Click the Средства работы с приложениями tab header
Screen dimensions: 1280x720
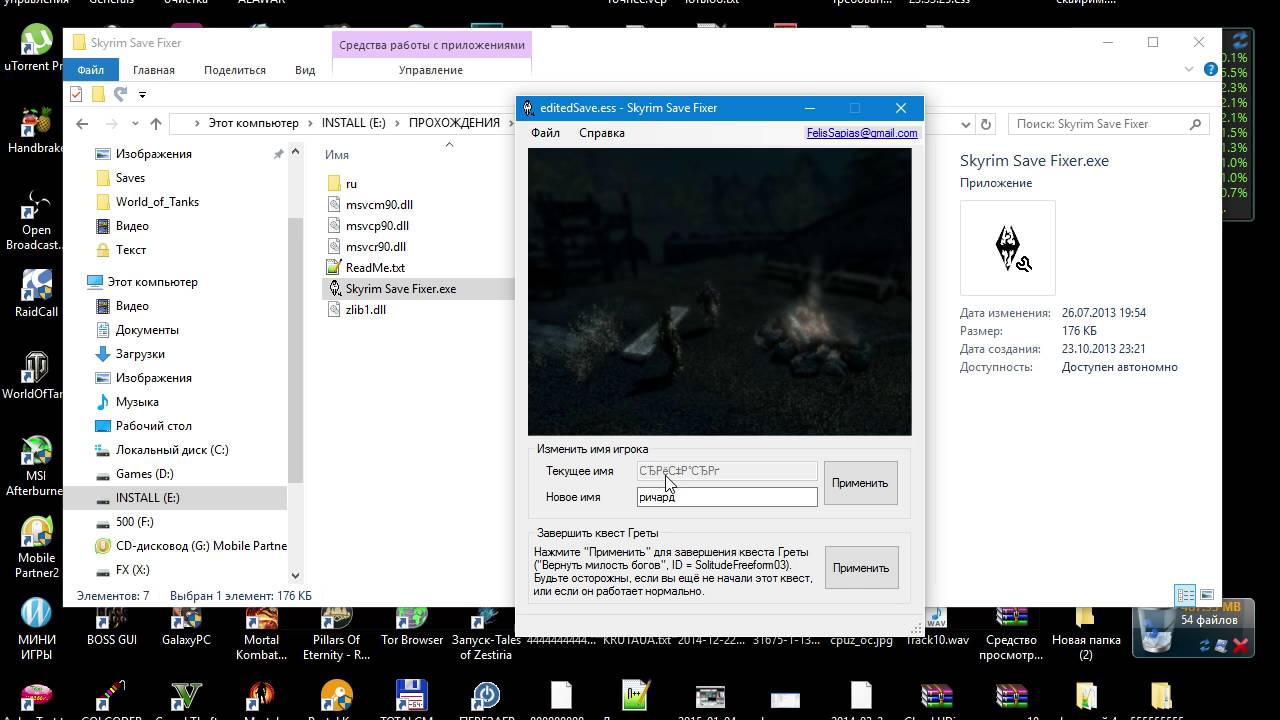coord(432,45)
